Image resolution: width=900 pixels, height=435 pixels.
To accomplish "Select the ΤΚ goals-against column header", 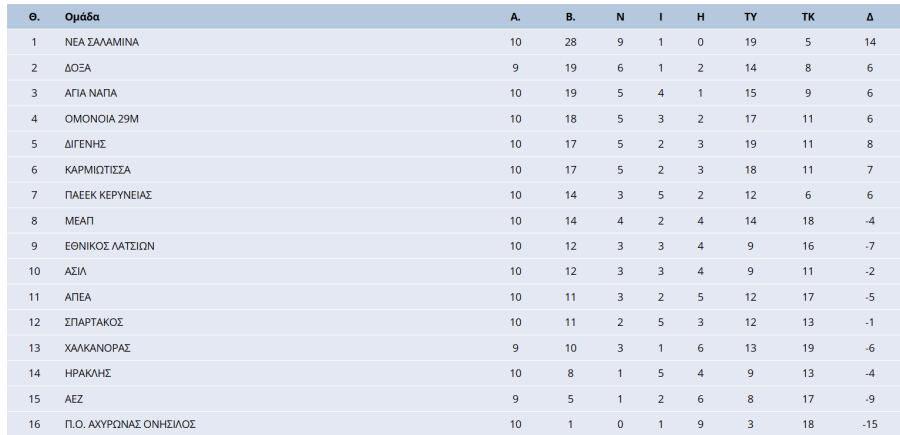I will [808, 17].
